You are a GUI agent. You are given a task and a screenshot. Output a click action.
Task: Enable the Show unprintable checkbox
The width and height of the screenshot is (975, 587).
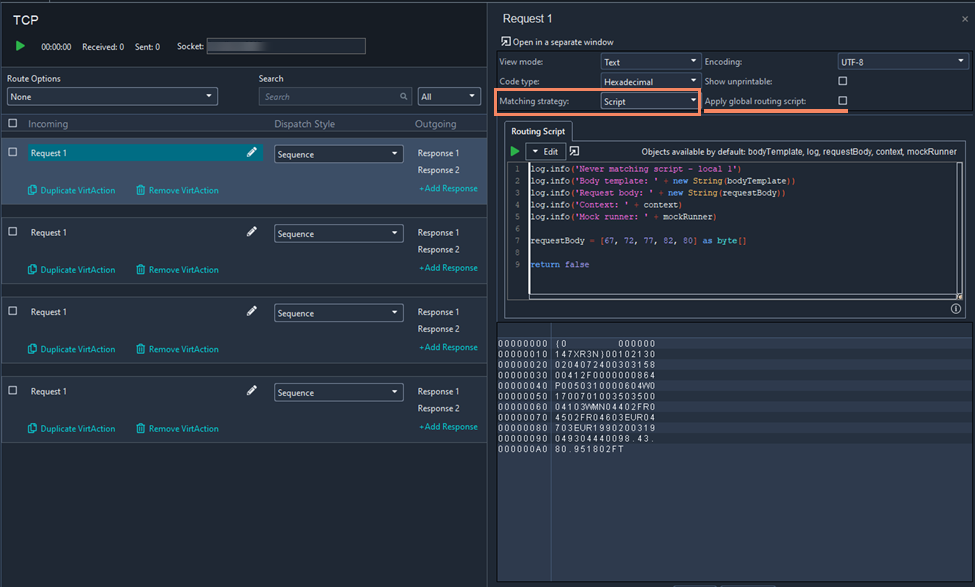842,81
